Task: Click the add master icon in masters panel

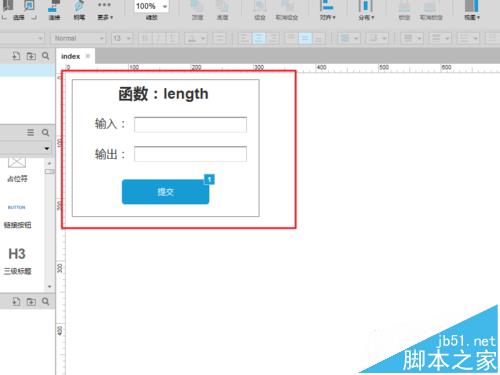Action: coord(16,302)
